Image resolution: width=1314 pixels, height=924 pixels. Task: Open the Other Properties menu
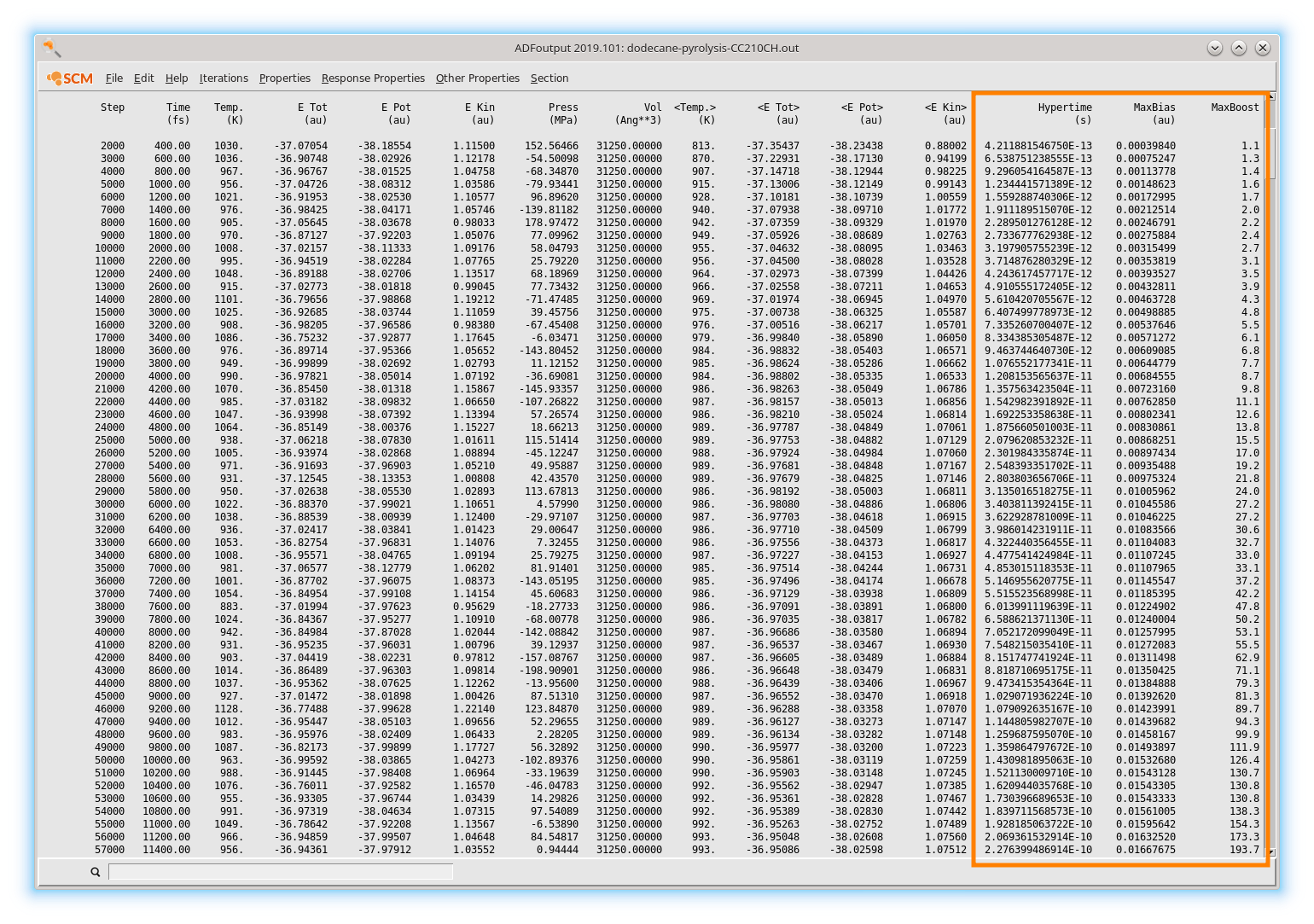click(x=477, y=78)
